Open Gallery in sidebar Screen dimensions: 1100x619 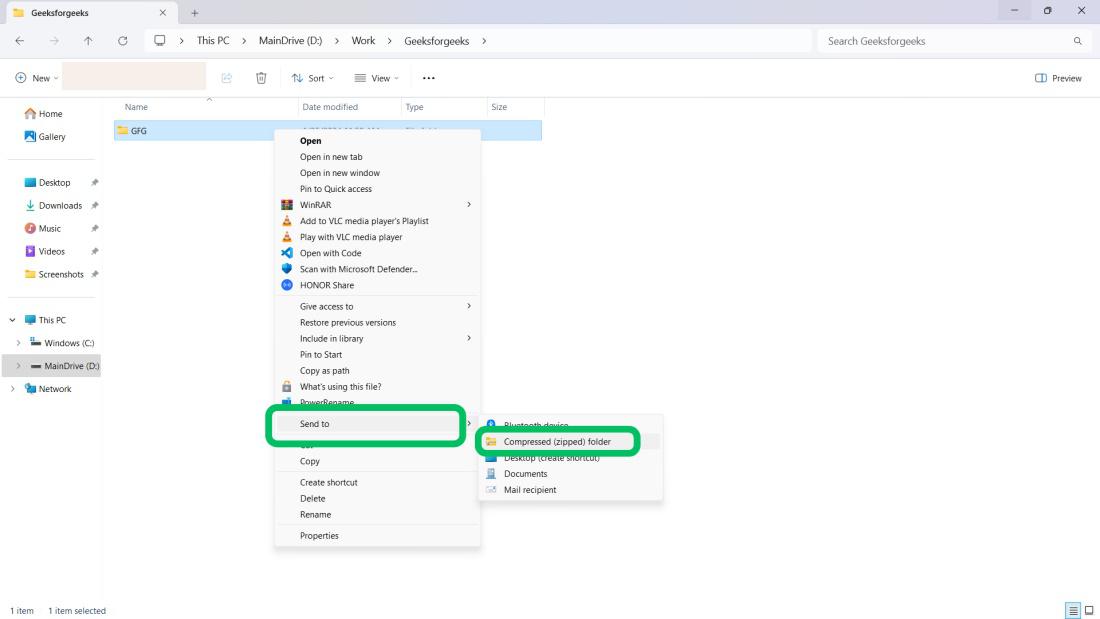tap(45, 137)
